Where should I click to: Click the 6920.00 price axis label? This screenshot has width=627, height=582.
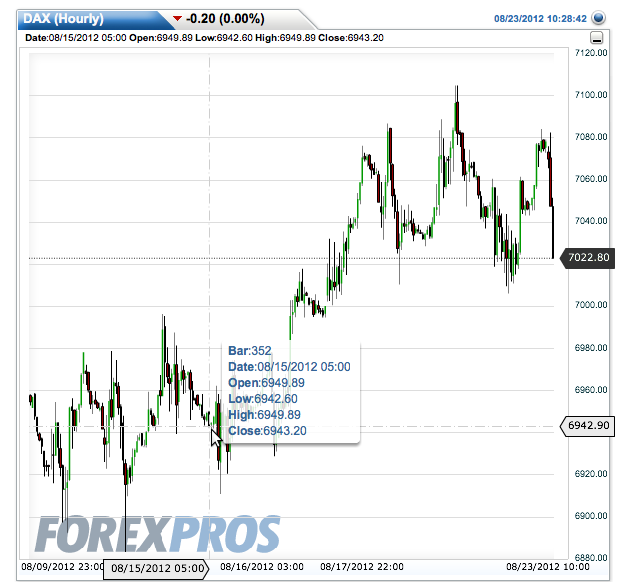(x=591, y=474)
